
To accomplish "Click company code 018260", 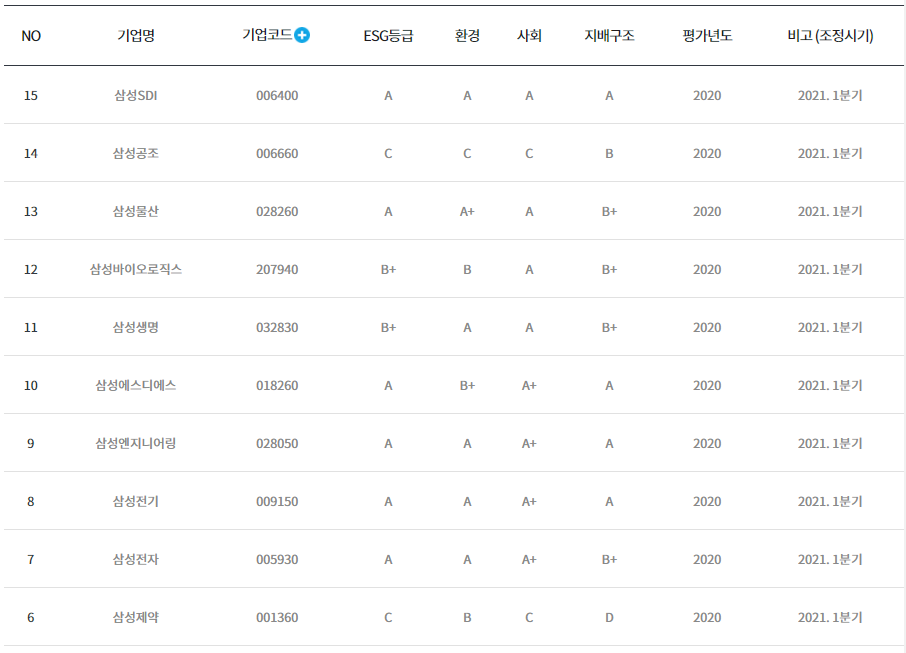I will (x=277, y=385).
